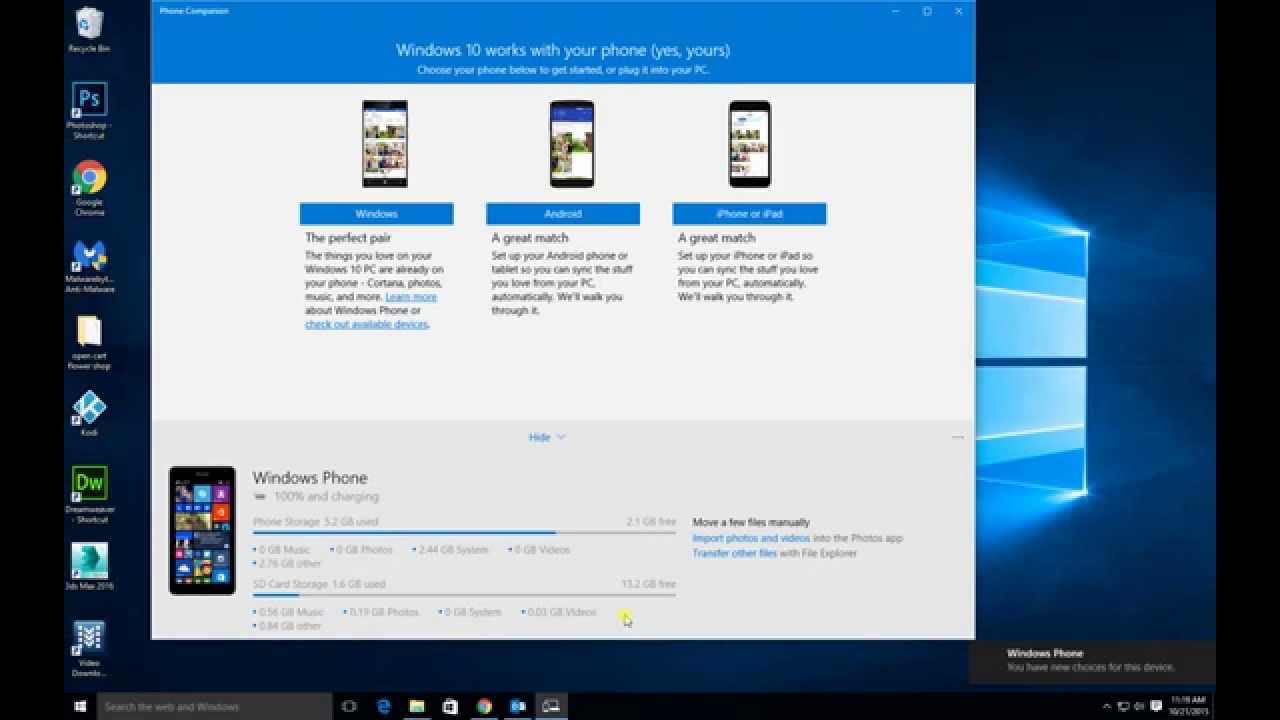Open the Recycle Bin desktop icon

click(89, 29)
